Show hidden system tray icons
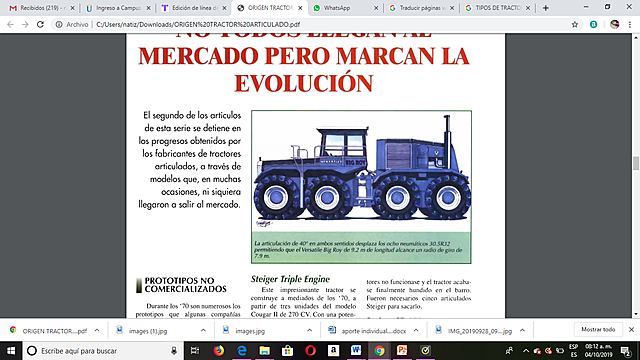The height and width of the screenshot is (360, 640). pos(526,351)
